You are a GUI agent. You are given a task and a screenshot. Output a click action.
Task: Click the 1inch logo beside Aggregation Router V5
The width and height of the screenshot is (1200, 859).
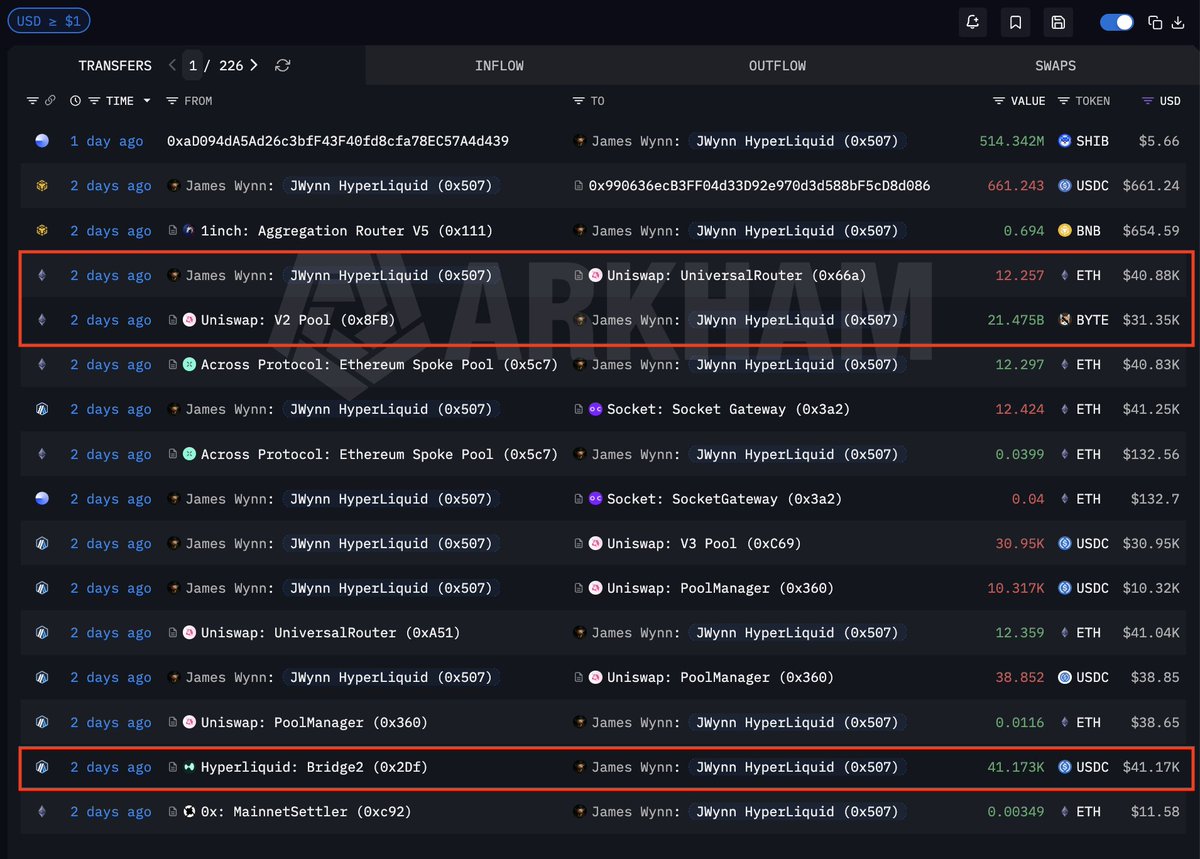[x=189, y=231]
